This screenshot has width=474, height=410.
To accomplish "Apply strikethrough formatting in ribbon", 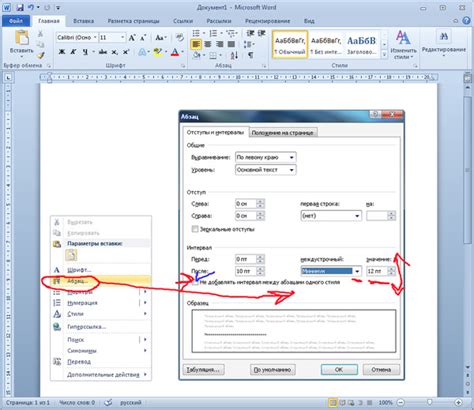I will click(103, 52).
